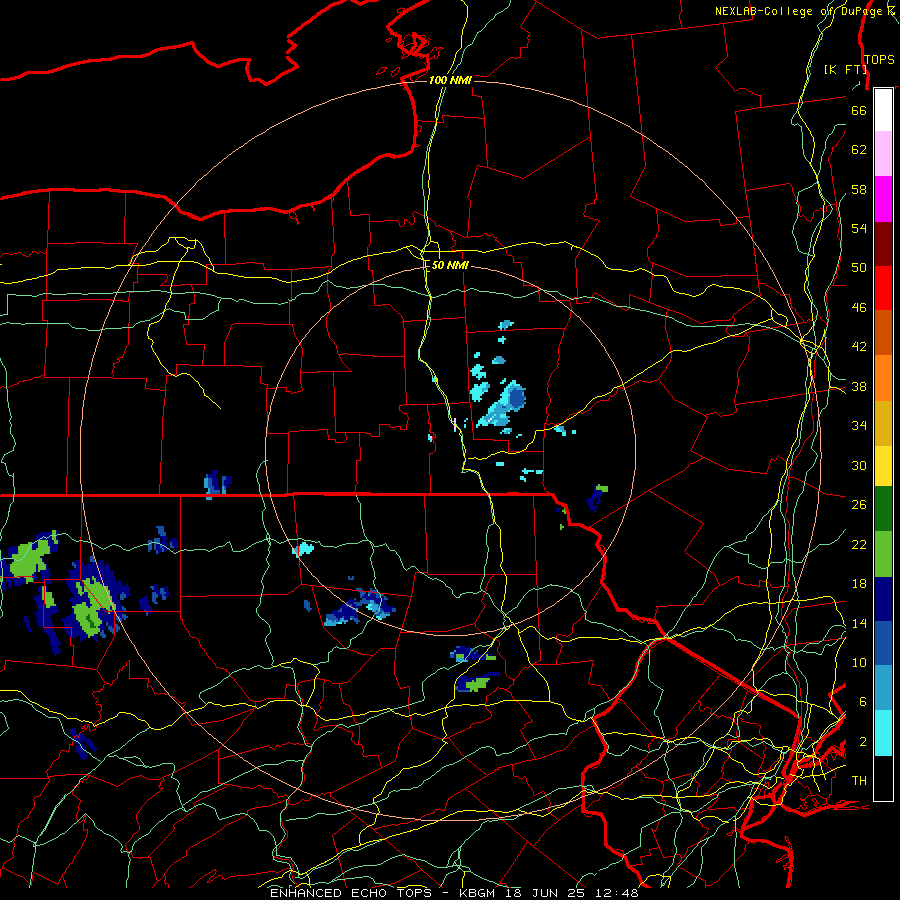
Task: Select the cyan legend swatch
Action: 883,733
